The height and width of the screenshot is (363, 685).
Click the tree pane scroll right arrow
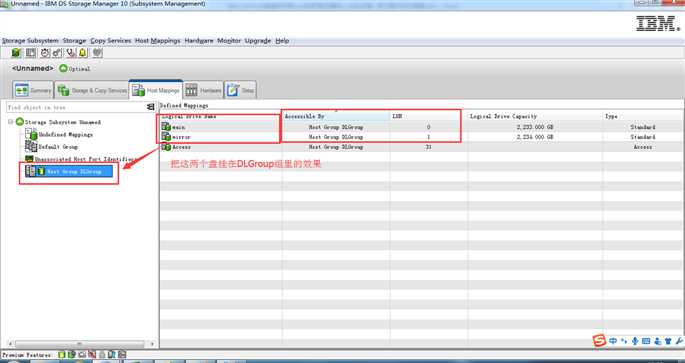point(152,344)
